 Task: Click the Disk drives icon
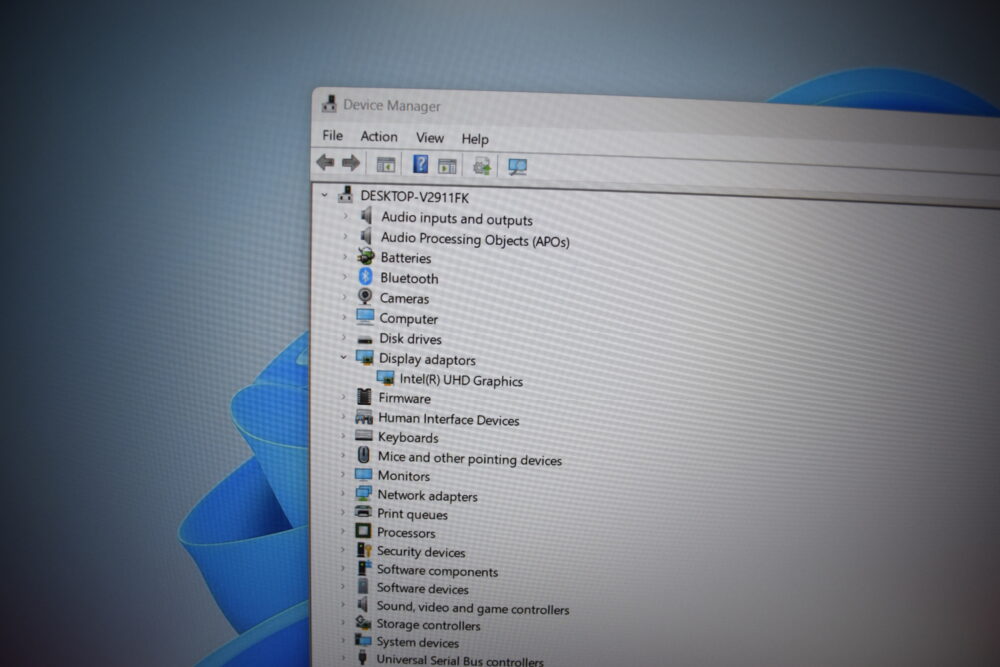click(x=365, y=339)
